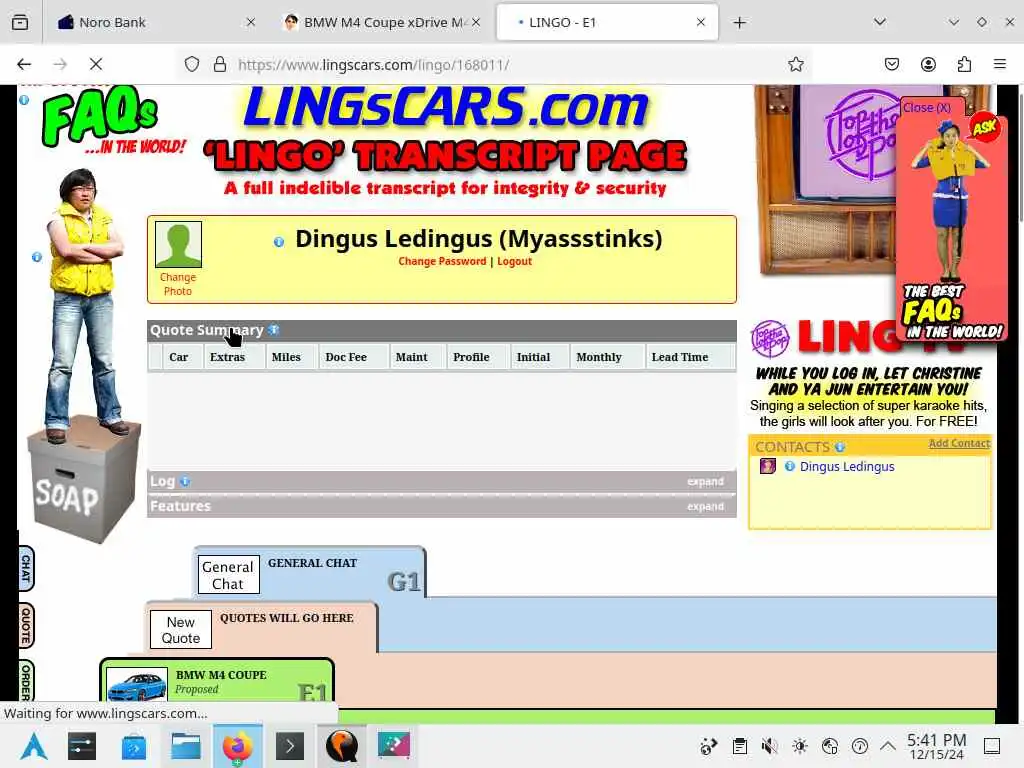The image size is (1024, 768).
Task: Go back with the browser back arrow
Action: pos(24,64)
